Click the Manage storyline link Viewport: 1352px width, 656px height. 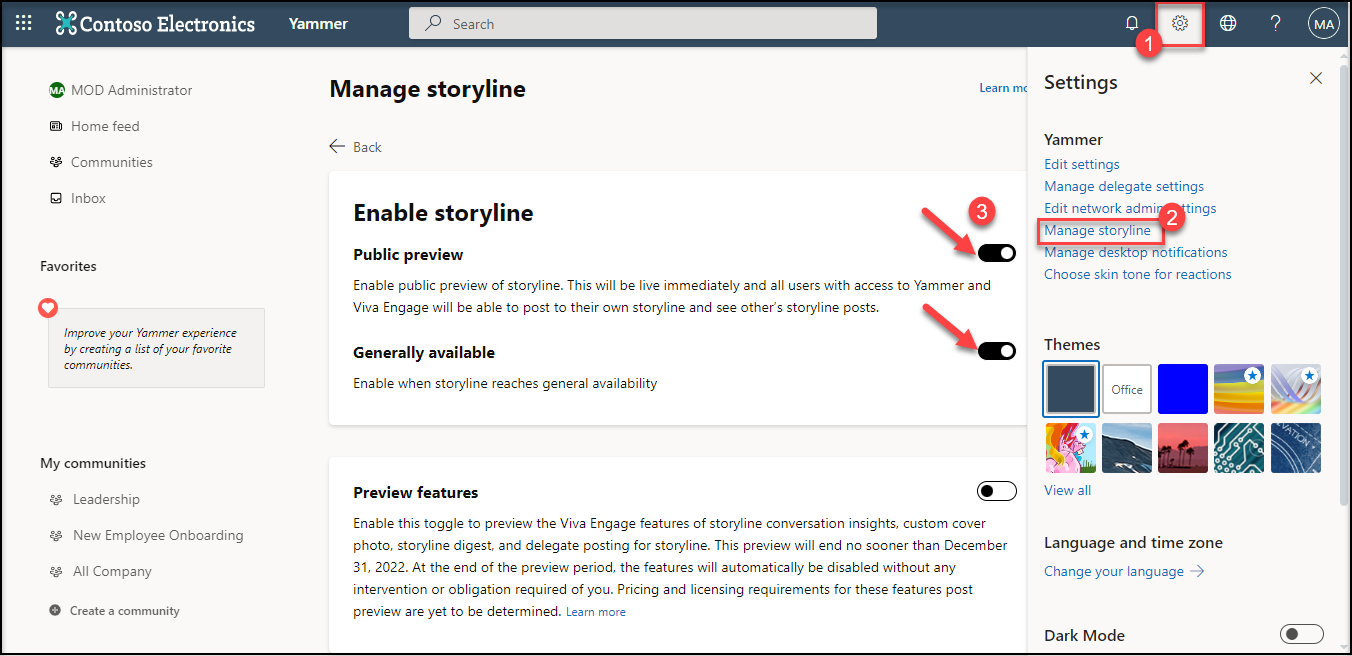point(1097,230)
